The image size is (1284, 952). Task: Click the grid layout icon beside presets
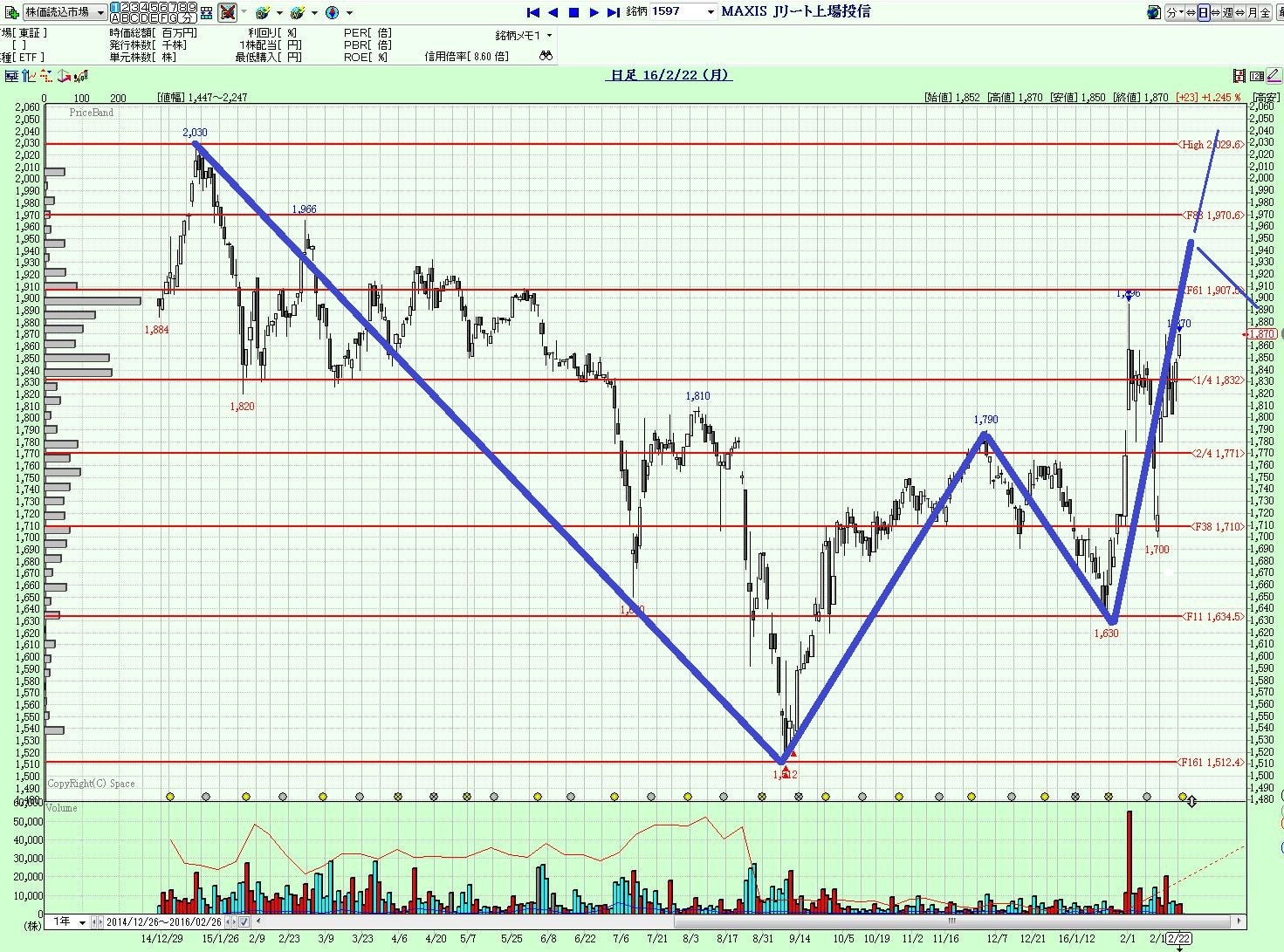click(207, 12)
